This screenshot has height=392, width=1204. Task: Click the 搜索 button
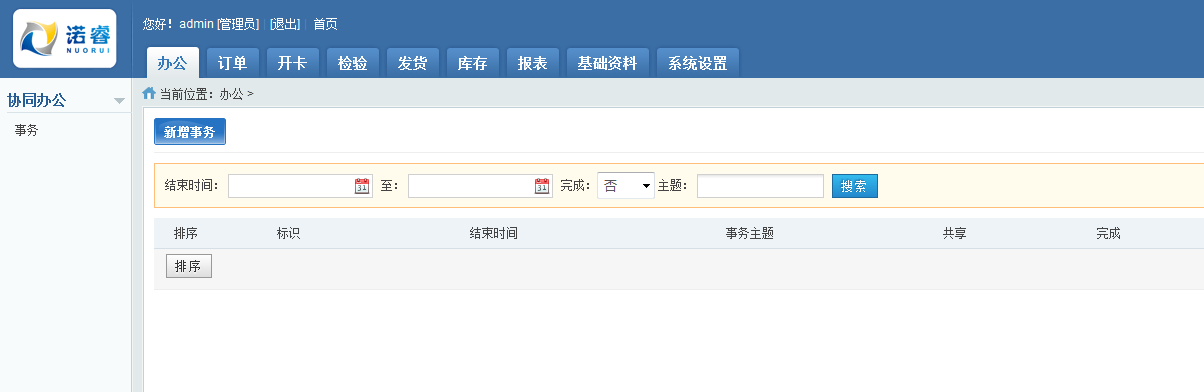pos(854,186)
